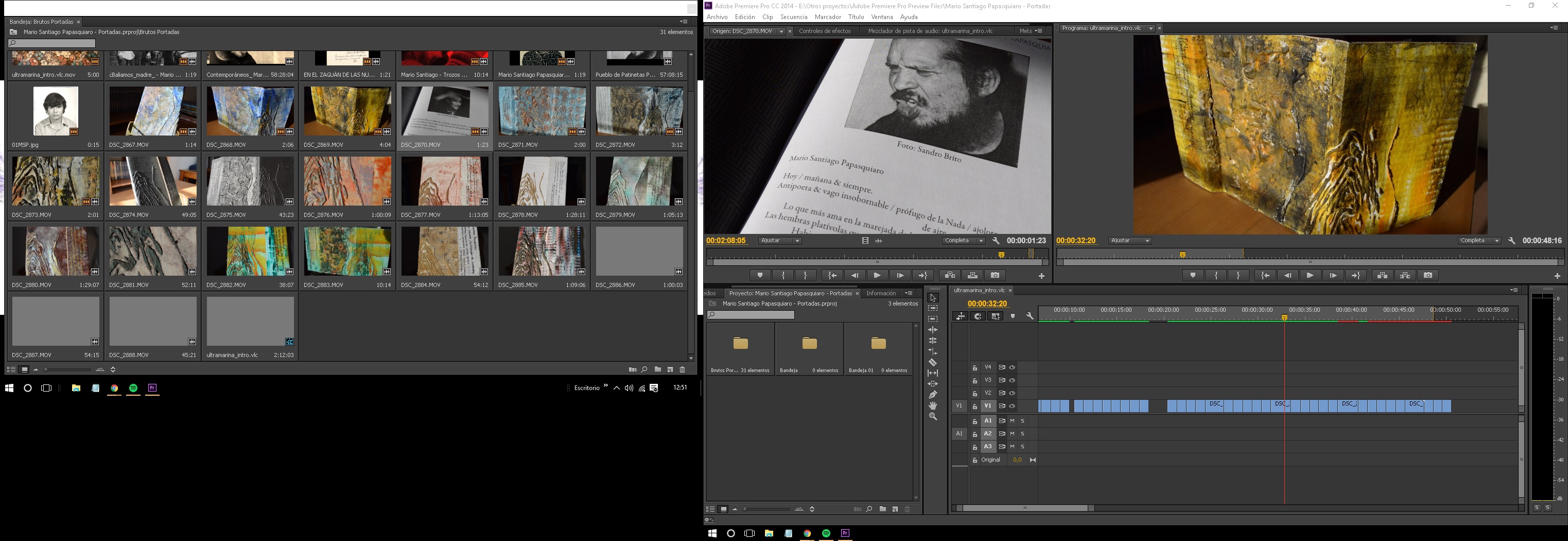Expand the Origen DSC_2870.MOV source dropdown

pos(781,31)
